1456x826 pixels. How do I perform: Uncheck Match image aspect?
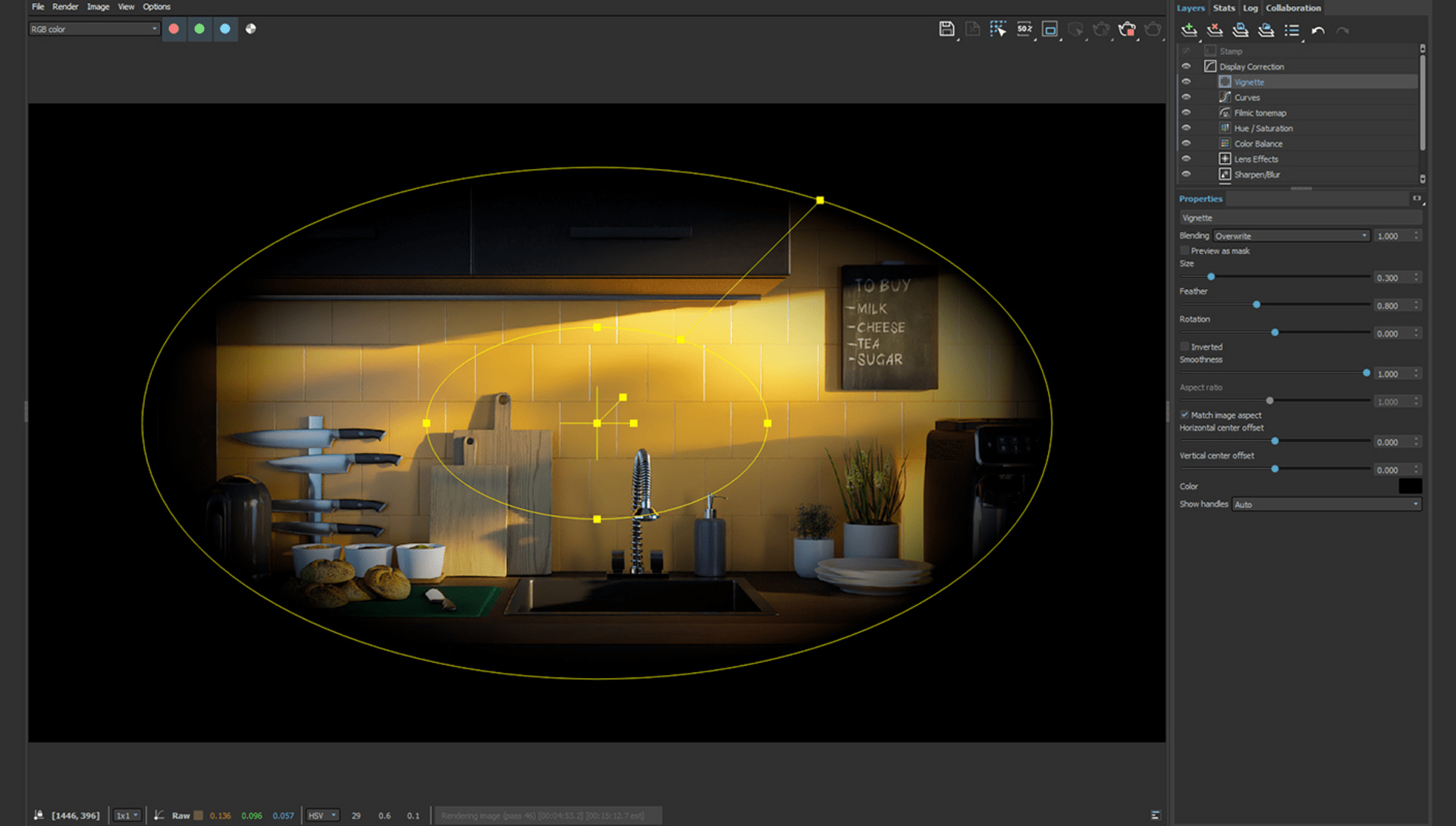click(1185, 415)
